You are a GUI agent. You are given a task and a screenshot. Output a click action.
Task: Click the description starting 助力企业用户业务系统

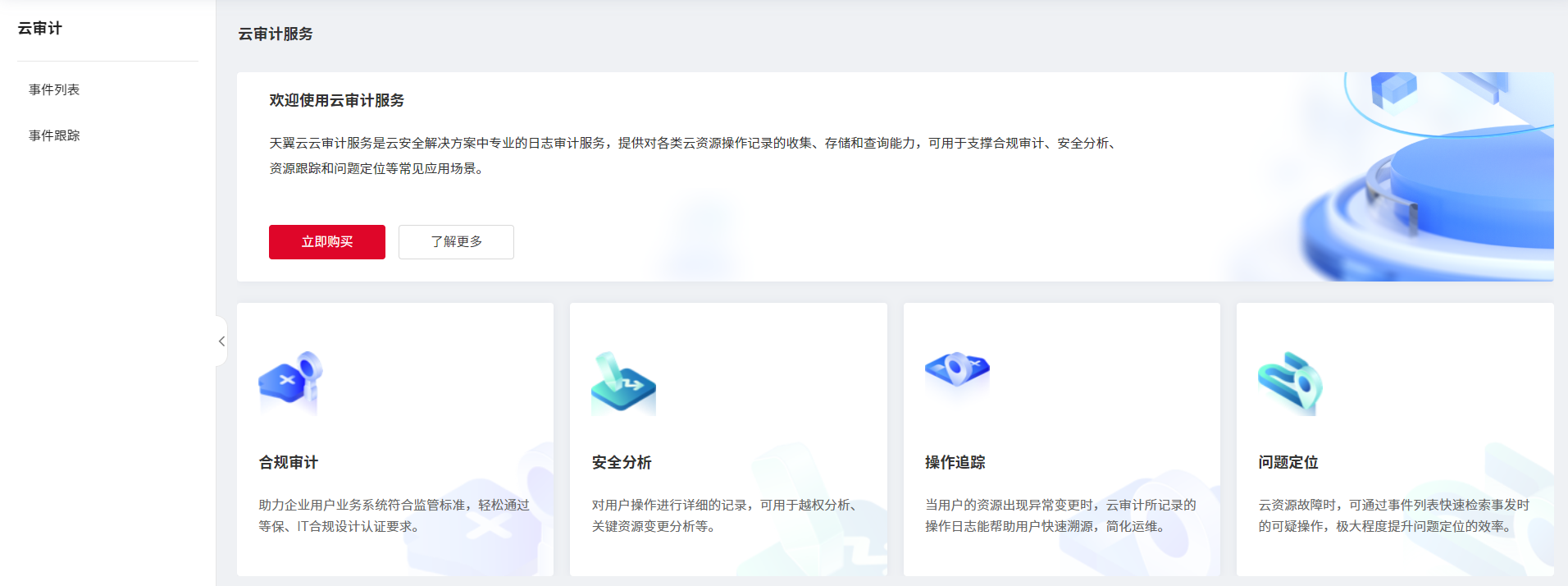394,515
